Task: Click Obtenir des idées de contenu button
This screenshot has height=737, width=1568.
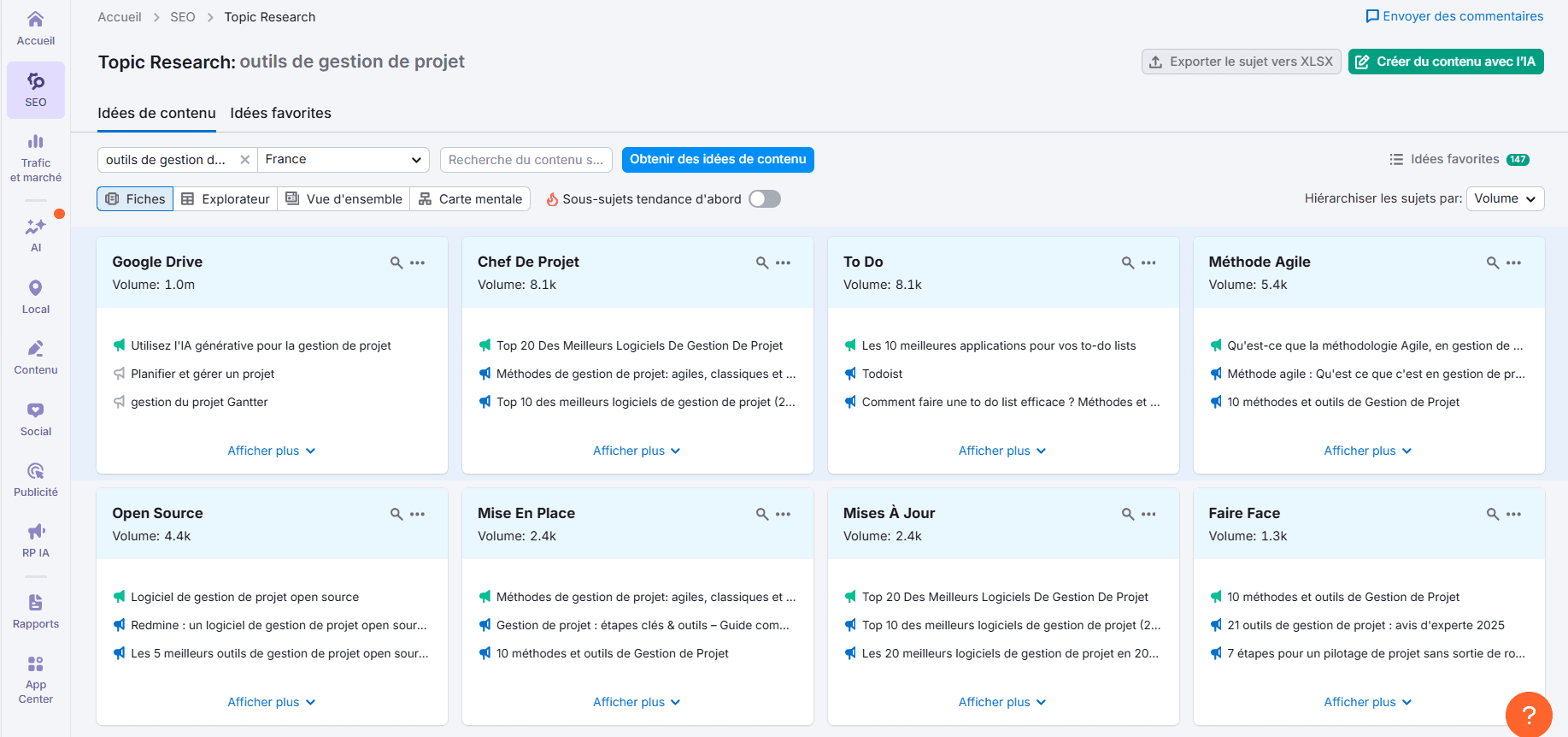Action: (718, 160)
